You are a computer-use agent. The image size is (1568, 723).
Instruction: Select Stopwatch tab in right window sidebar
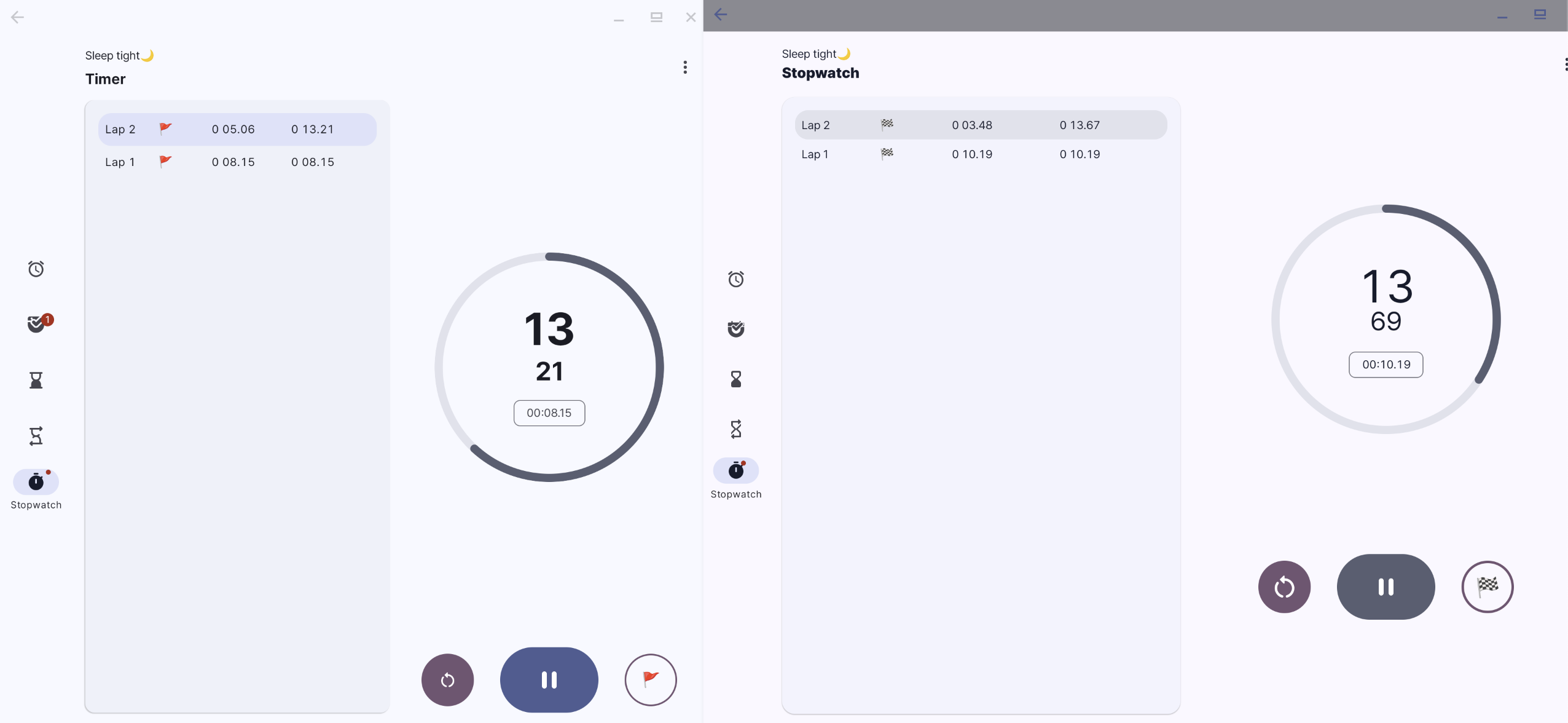735,471
